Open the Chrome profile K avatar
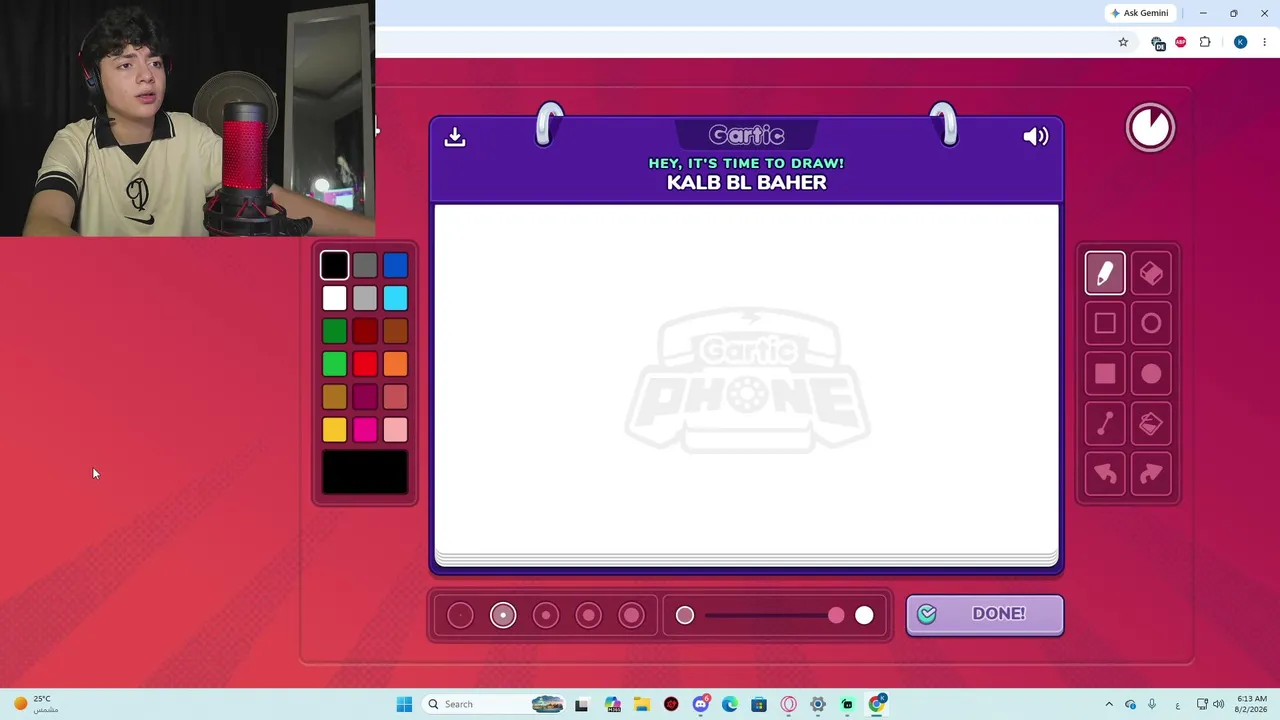The width and height of the screenshot is (1280, 720). pos(1240,42)
